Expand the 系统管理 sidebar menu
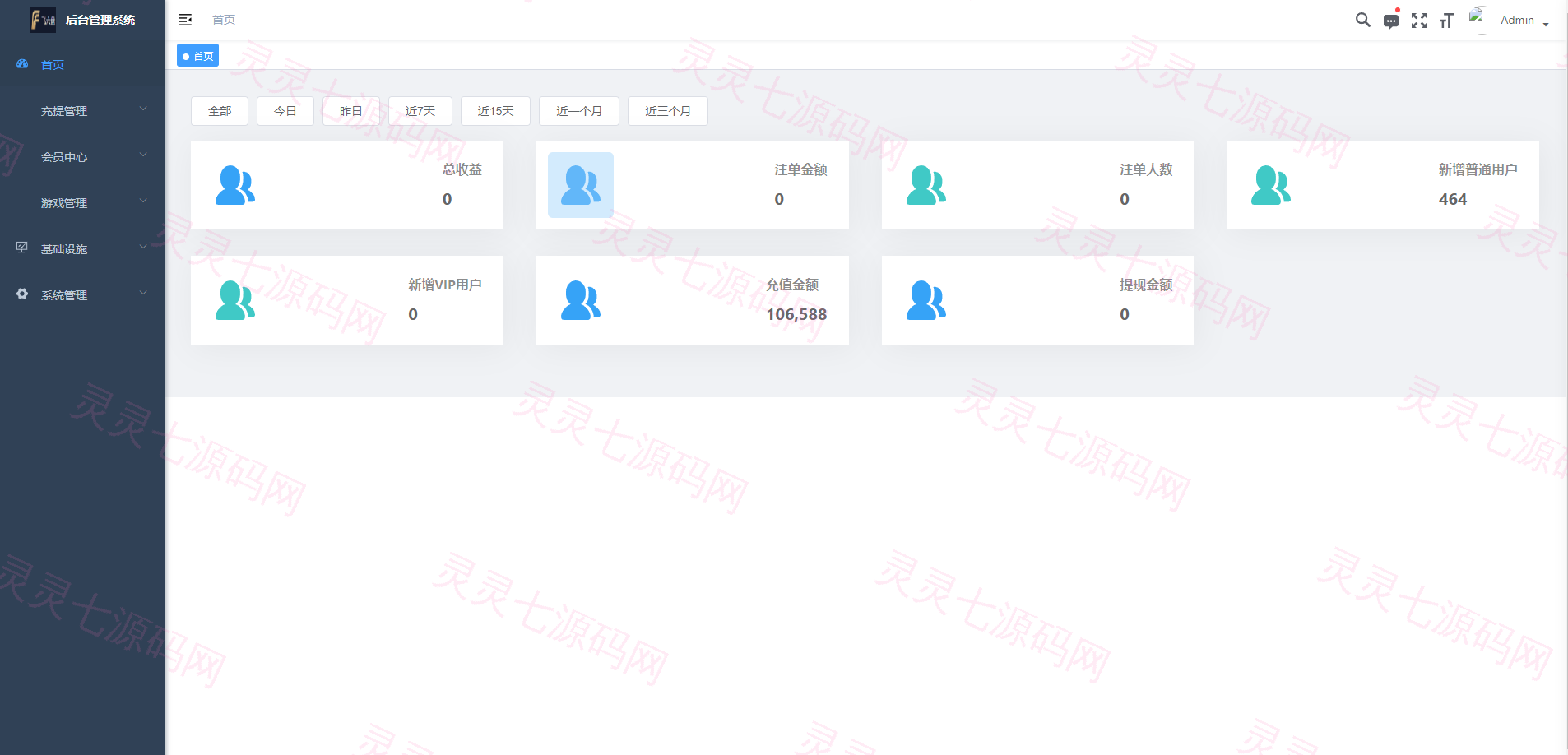The image size is (1568, 755). point(82,295)
